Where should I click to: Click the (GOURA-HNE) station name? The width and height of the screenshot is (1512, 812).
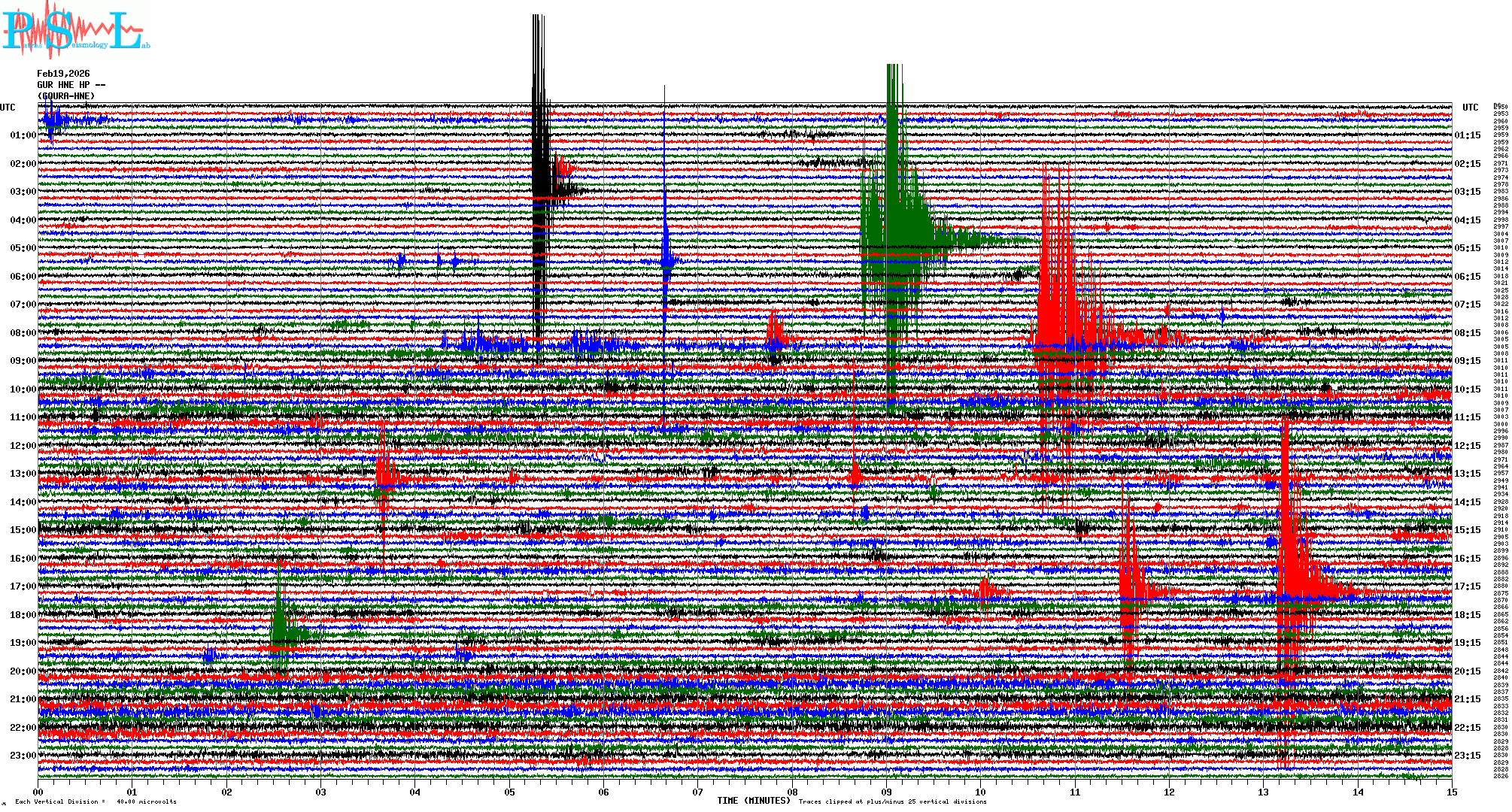coord(66,96)
